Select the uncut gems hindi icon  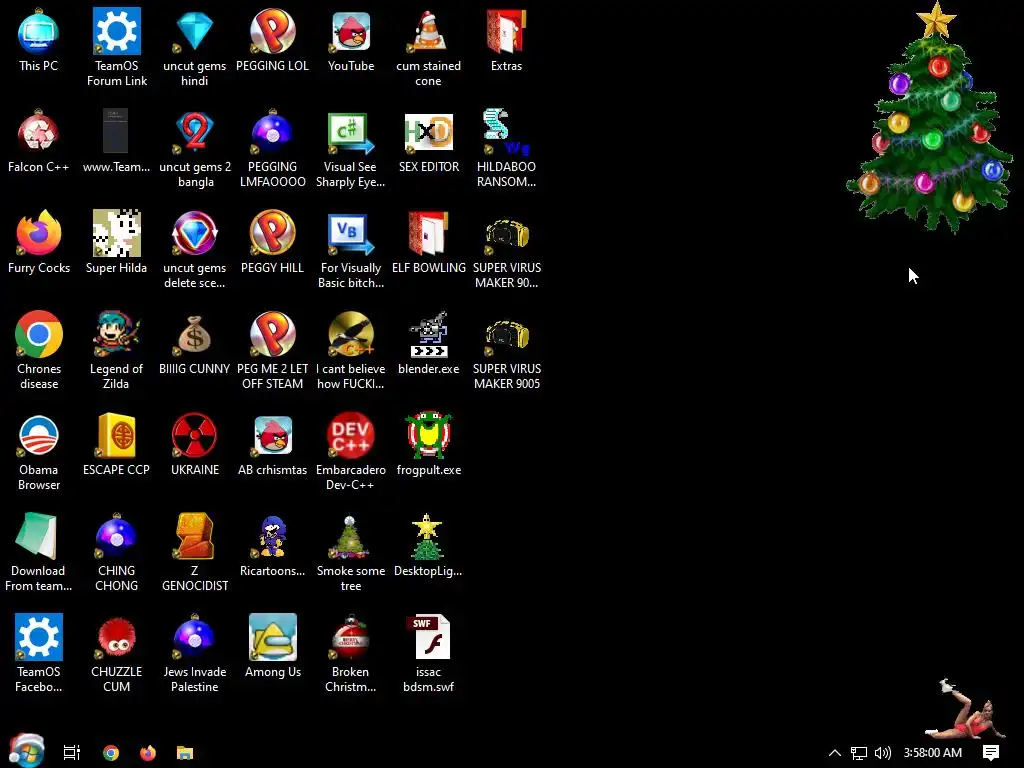click(x=195, y=48)
